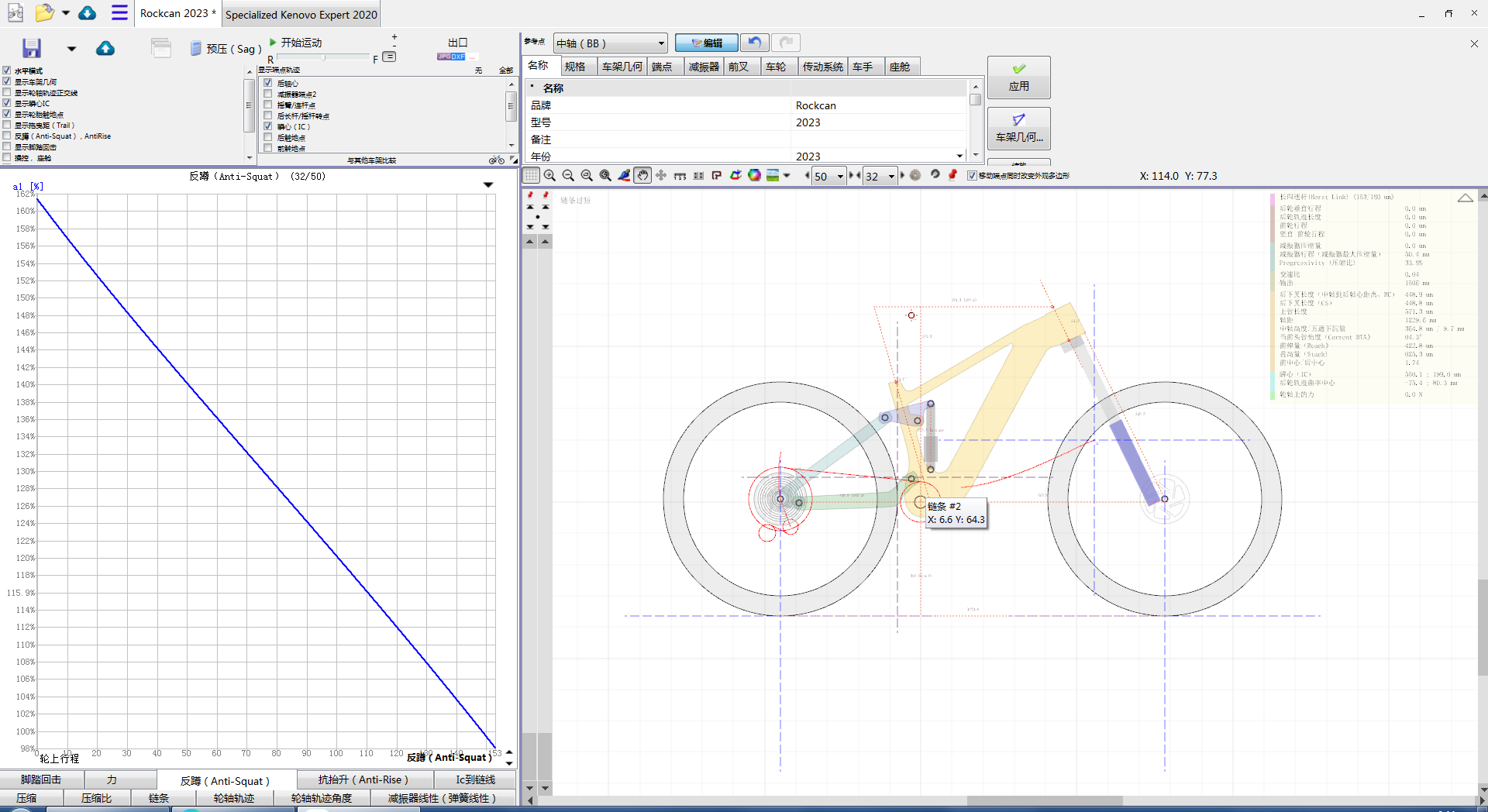This screenshot has width=1488, height=812.
Task: Toggle the grid display icon
Action: [x=531, y=176]
